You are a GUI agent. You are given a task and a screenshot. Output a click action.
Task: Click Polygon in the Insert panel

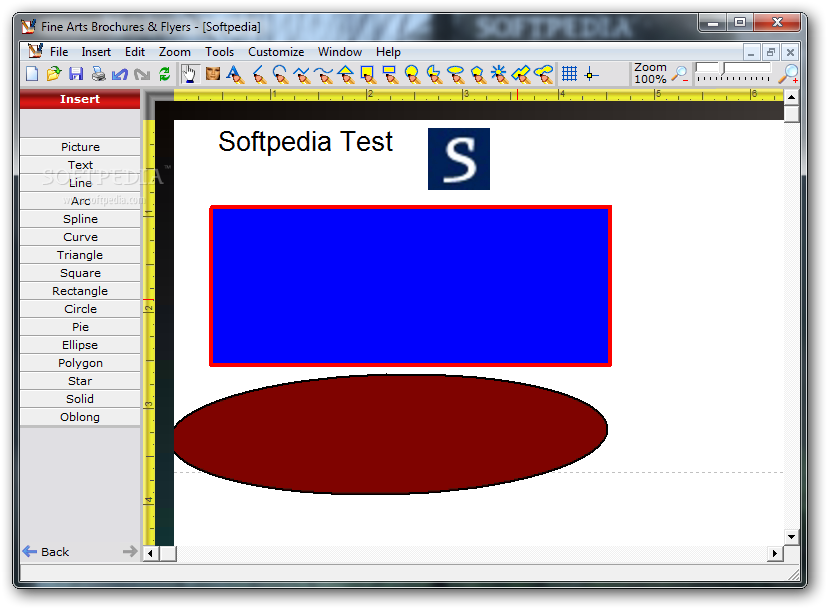(80, 362)
